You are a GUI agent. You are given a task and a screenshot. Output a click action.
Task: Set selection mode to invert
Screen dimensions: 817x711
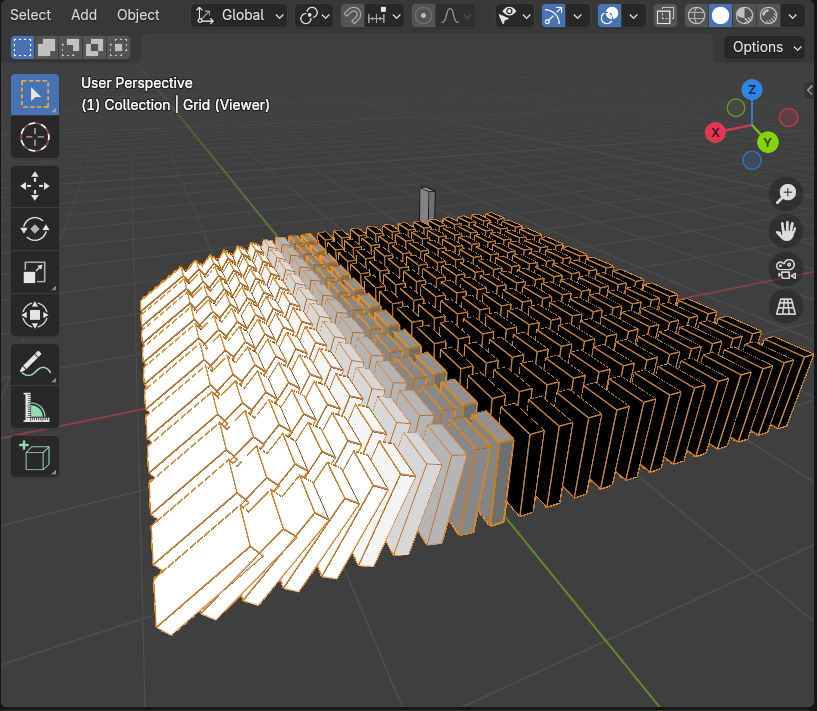pos(94,47)
